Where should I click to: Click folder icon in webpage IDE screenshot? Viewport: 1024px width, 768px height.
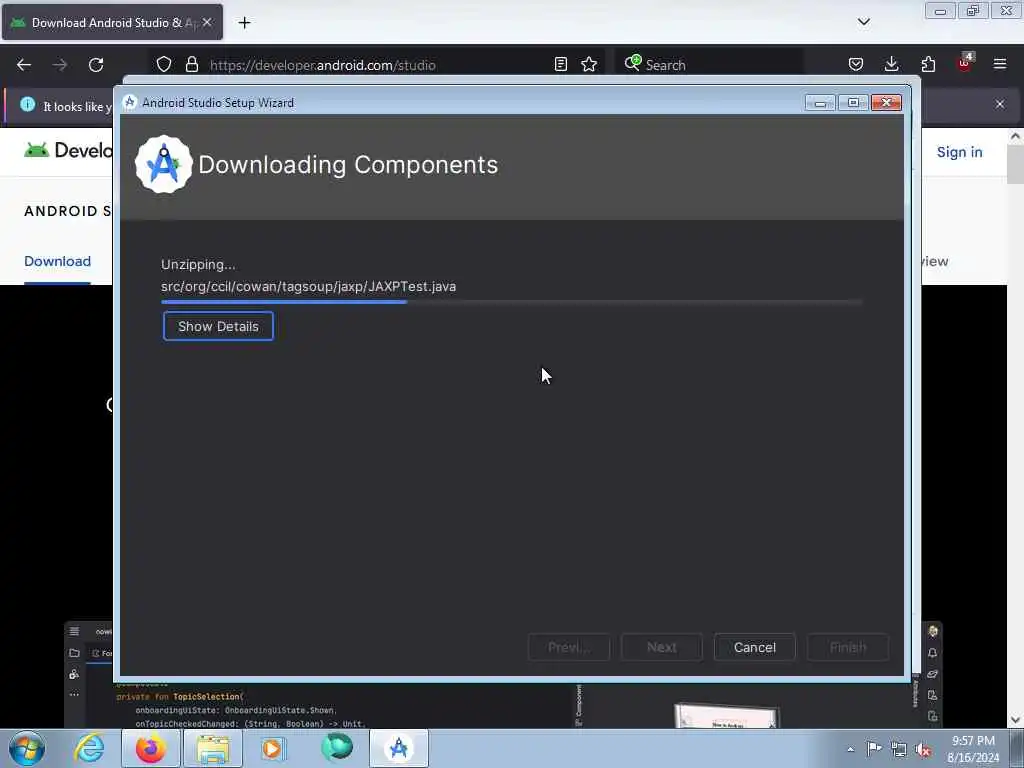[x=74, y=653]
